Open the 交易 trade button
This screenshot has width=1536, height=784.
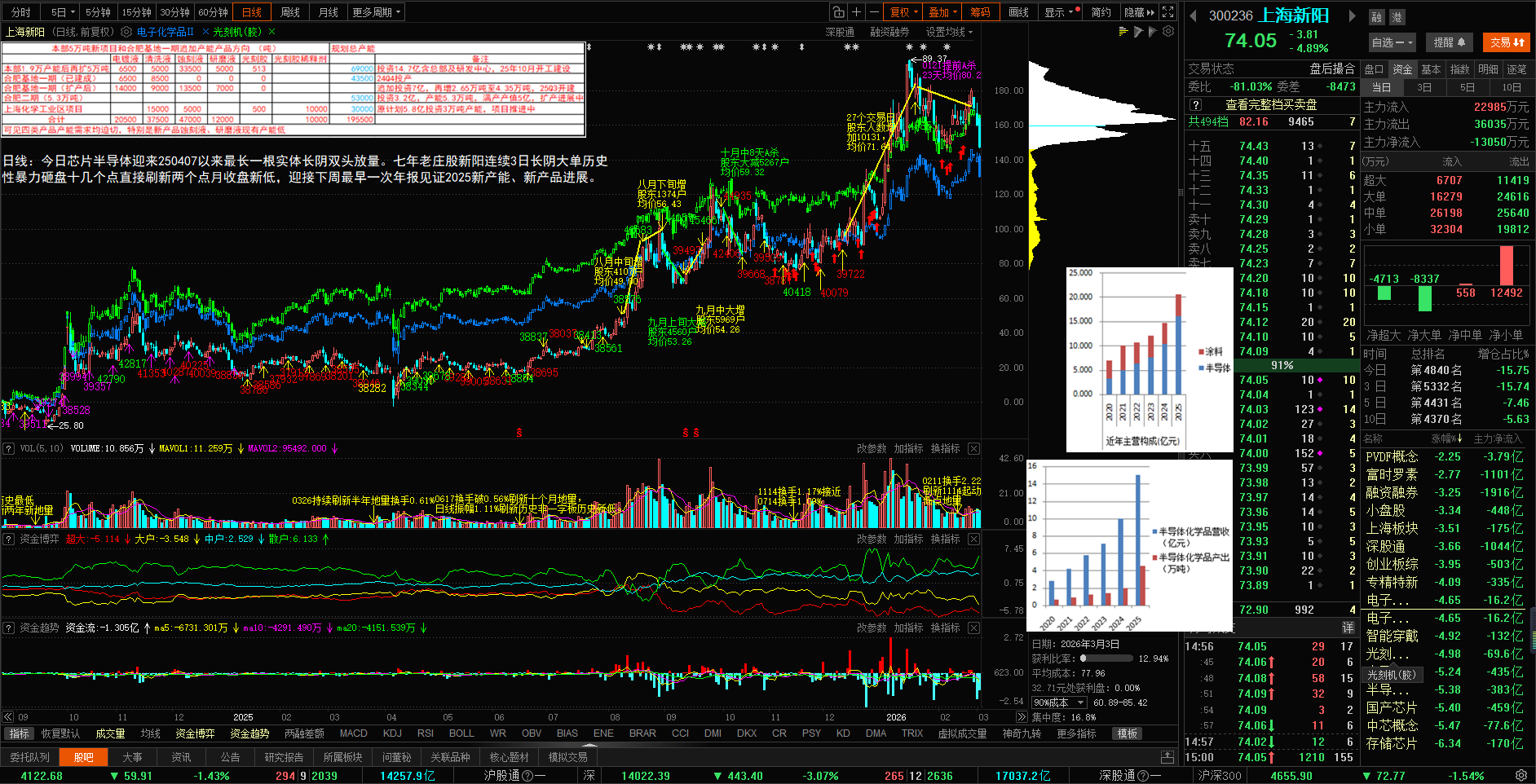[1507, 42]
